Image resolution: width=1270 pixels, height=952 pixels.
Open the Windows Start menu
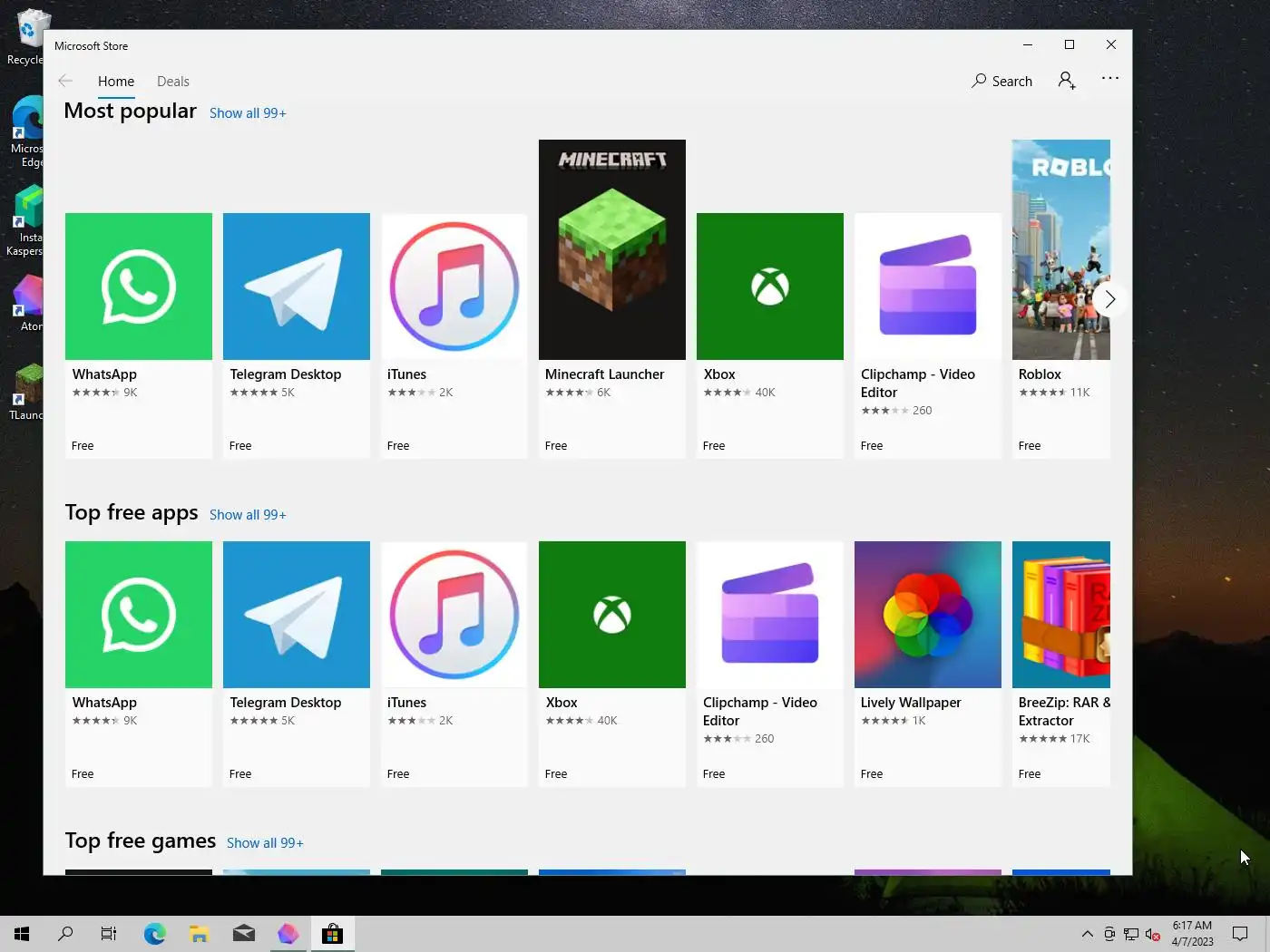[x=22, y=934]
